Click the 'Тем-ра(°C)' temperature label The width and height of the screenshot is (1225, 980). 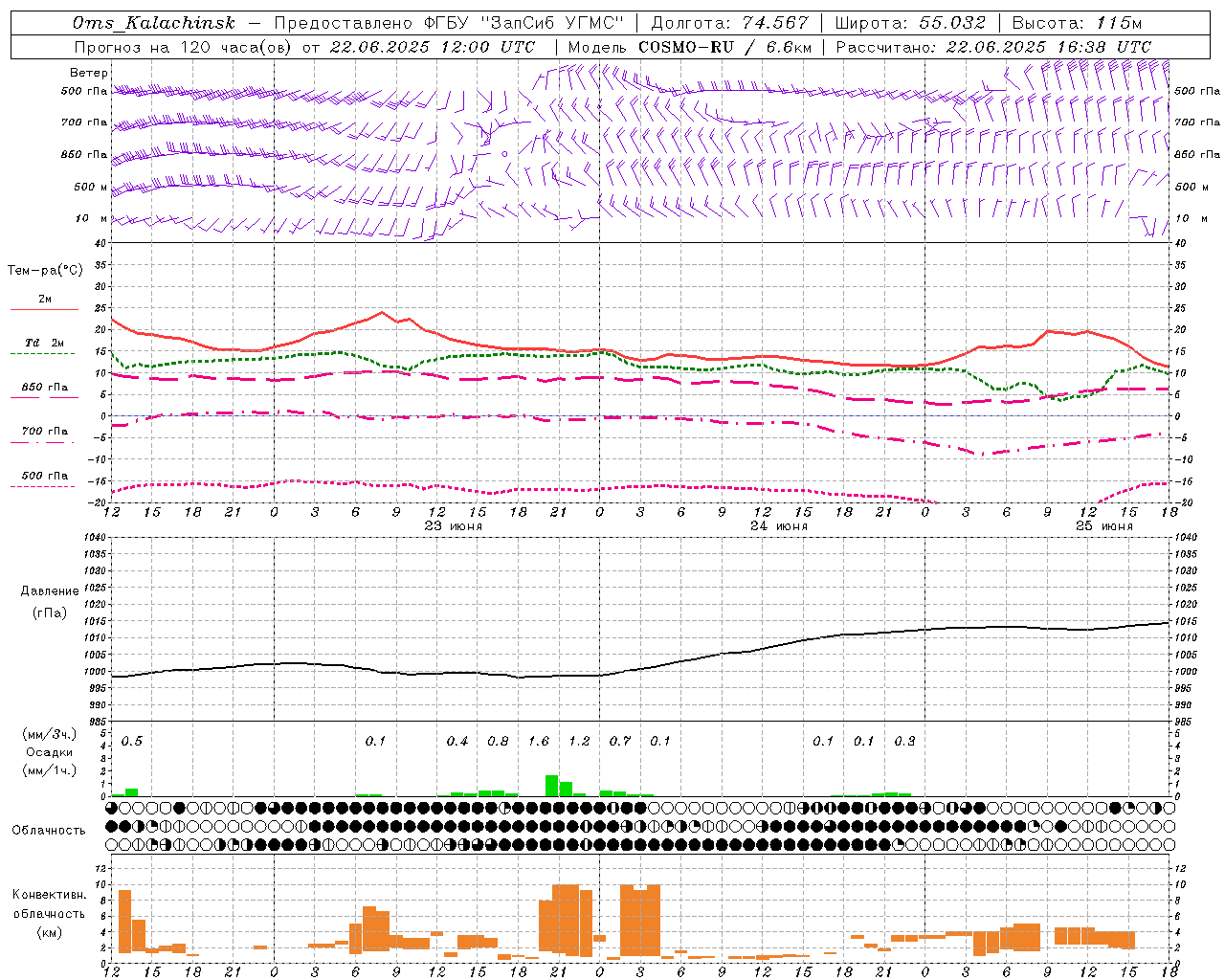pos(45,271)
